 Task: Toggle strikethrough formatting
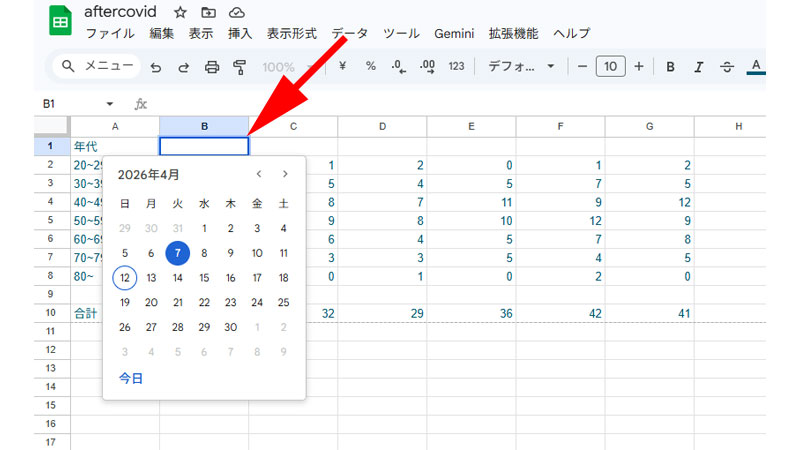727,67
